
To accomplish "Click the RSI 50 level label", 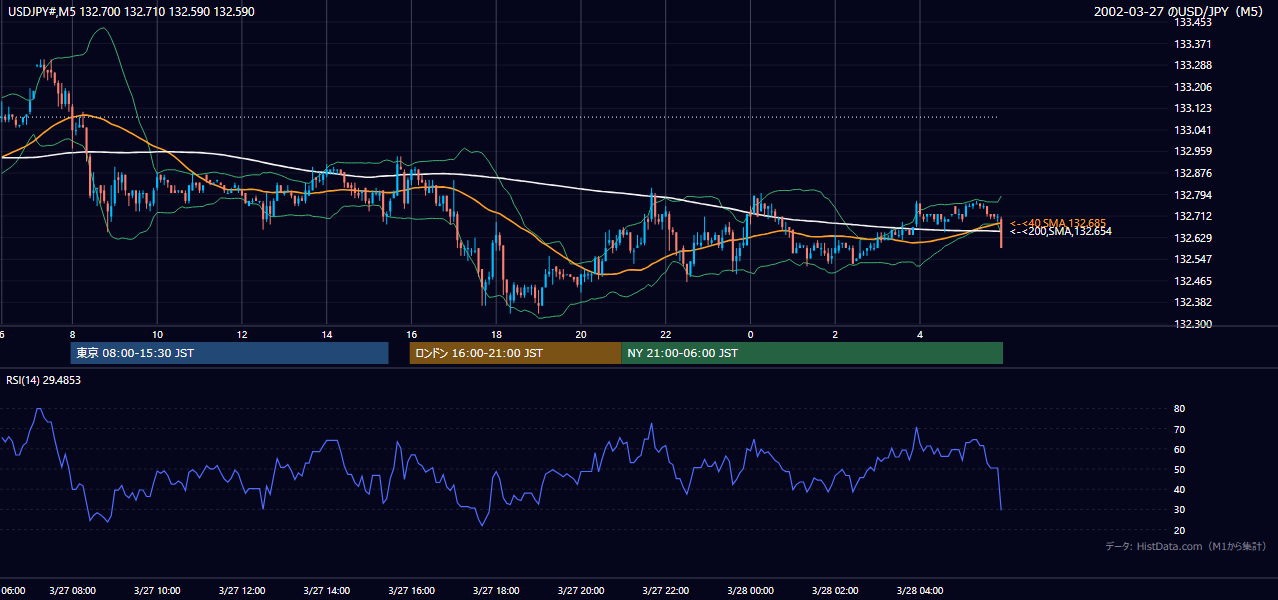I will point(1179,469).
